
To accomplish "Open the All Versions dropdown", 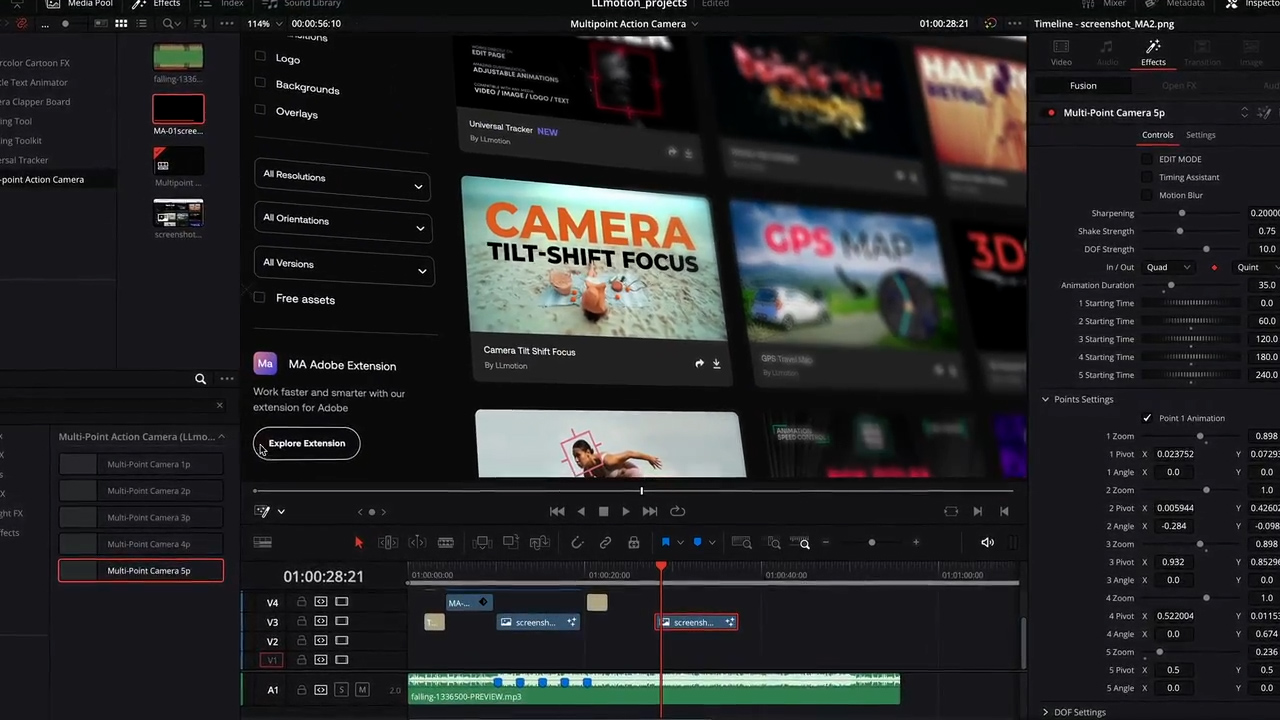I will 343,267.
